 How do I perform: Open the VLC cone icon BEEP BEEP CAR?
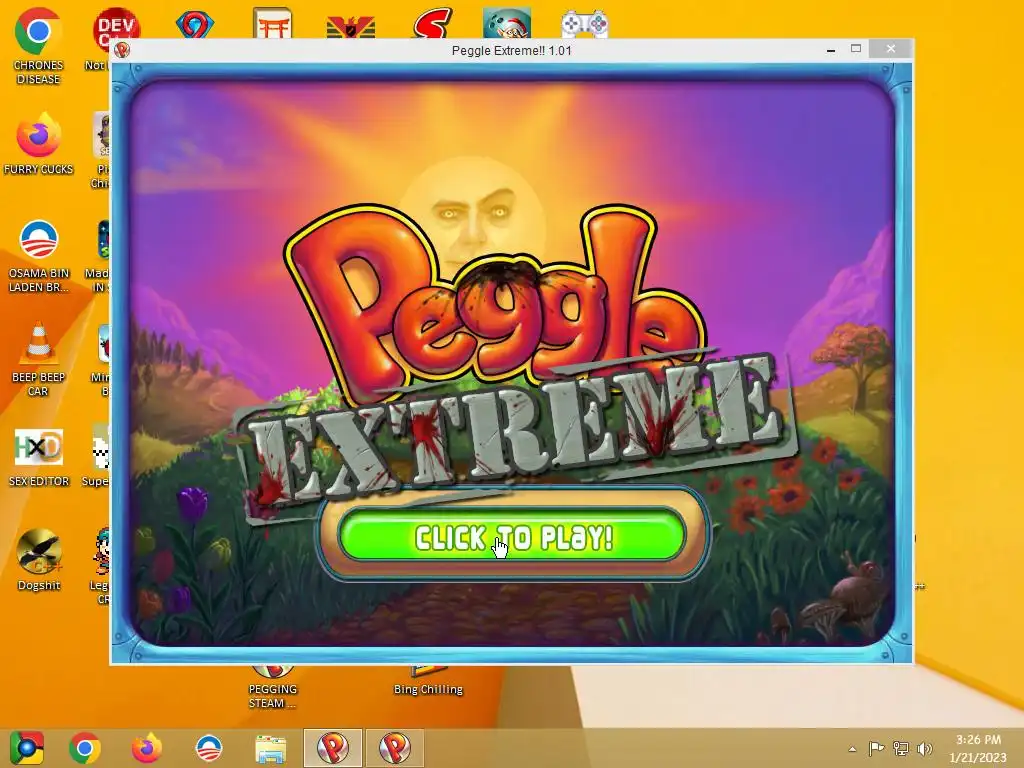pos(38,359)
